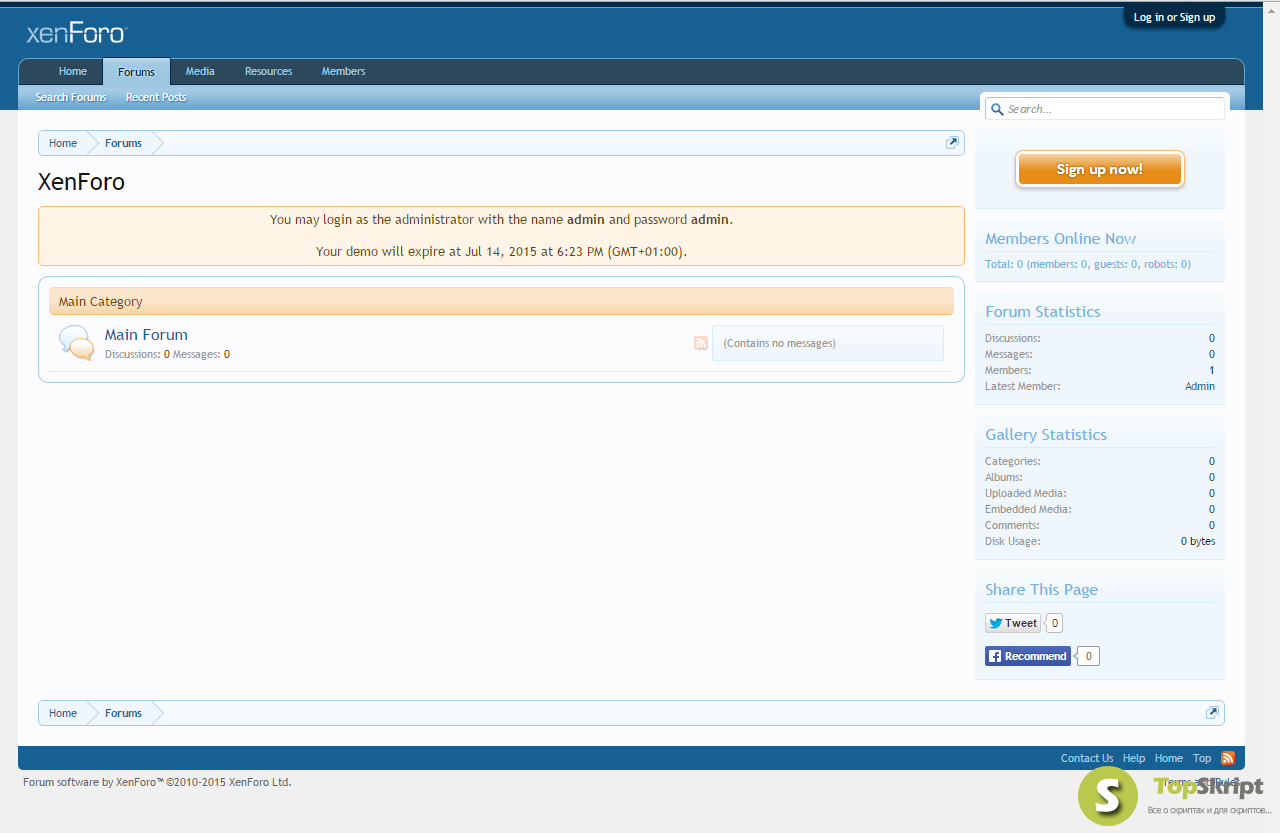
Task: Jump to Top via footer link
Action: tap(1202, 758)
